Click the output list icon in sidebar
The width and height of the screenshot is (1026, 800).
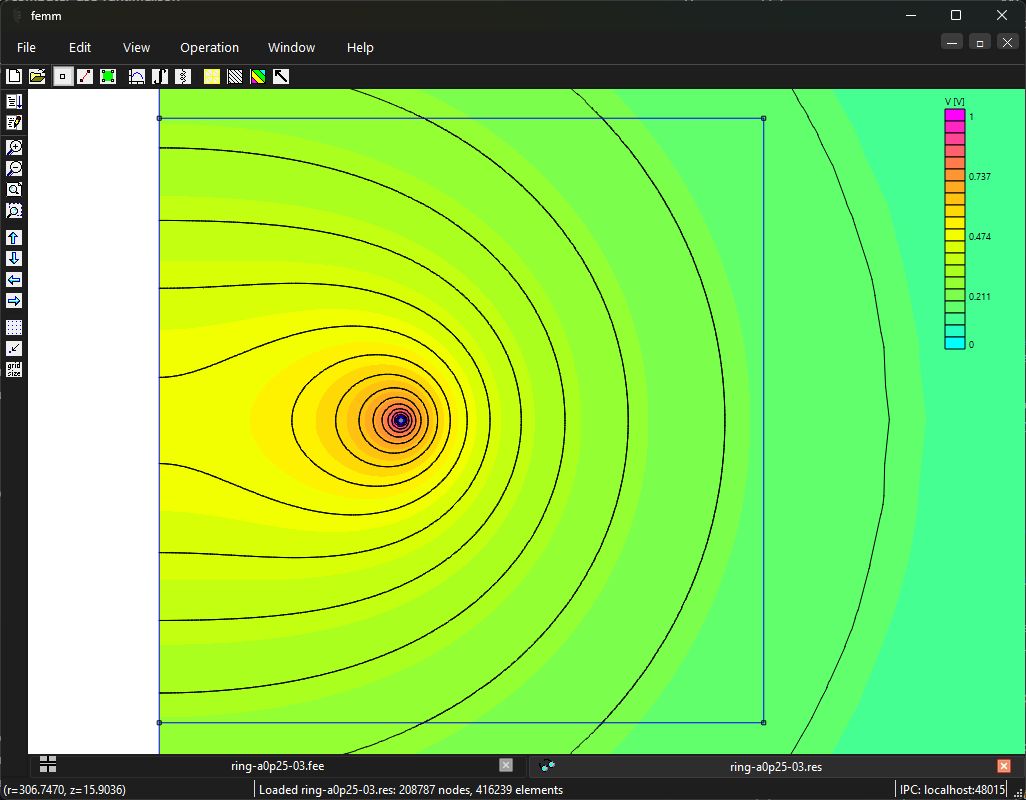point(14,101)
